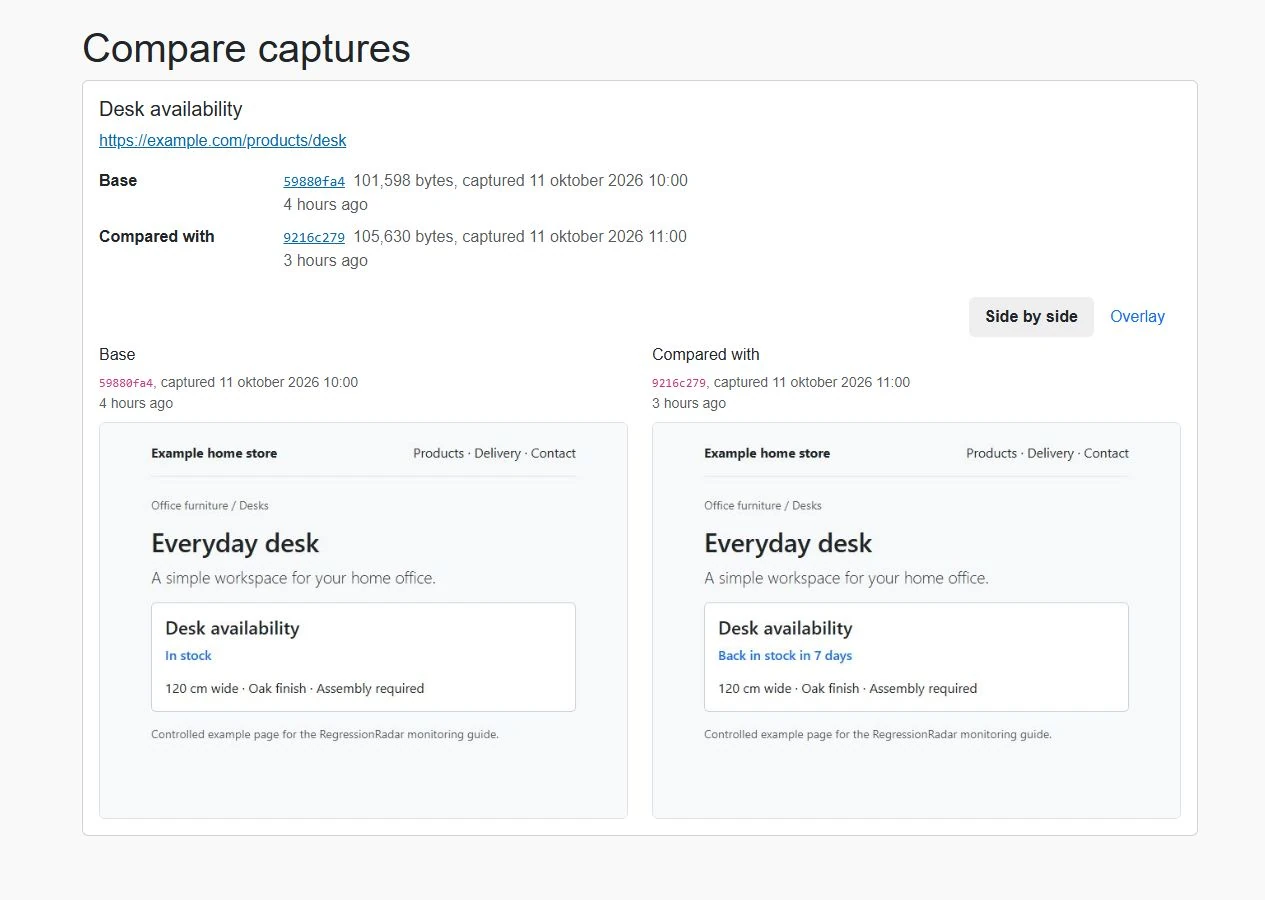This screenshot has height=900, width=1265.
Task: Open the Compared with screenshot showing Back in stock
Action: 916,620
